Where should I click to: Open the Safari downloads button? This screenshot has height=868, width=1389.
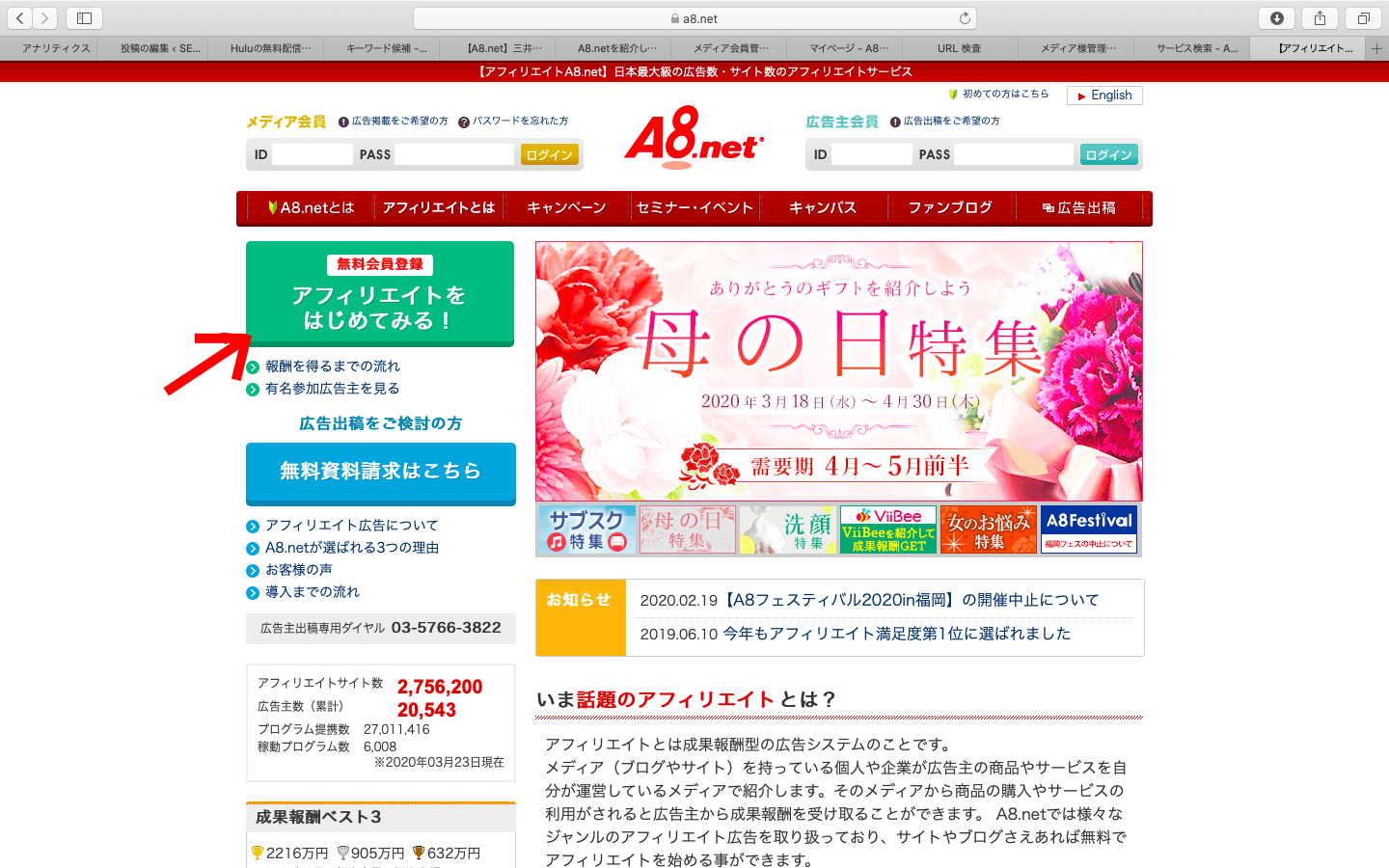click(1276, 18)
